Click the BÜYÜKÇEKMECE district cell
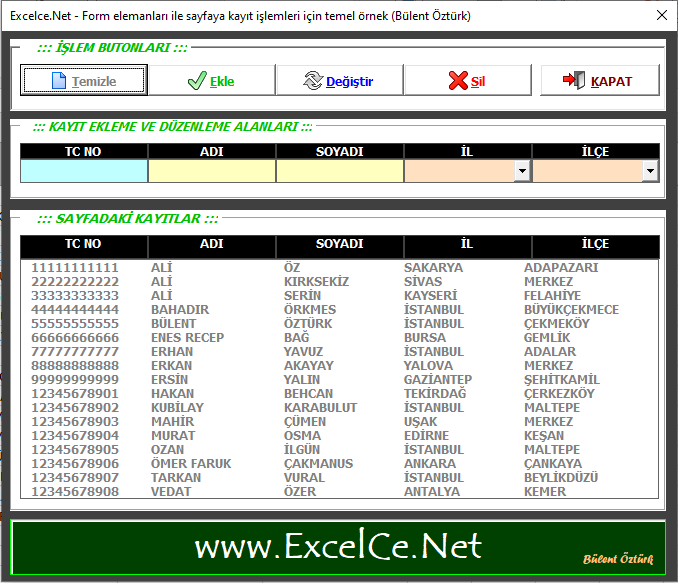Screen dimensions: 678x583 (x=571, y=310)
